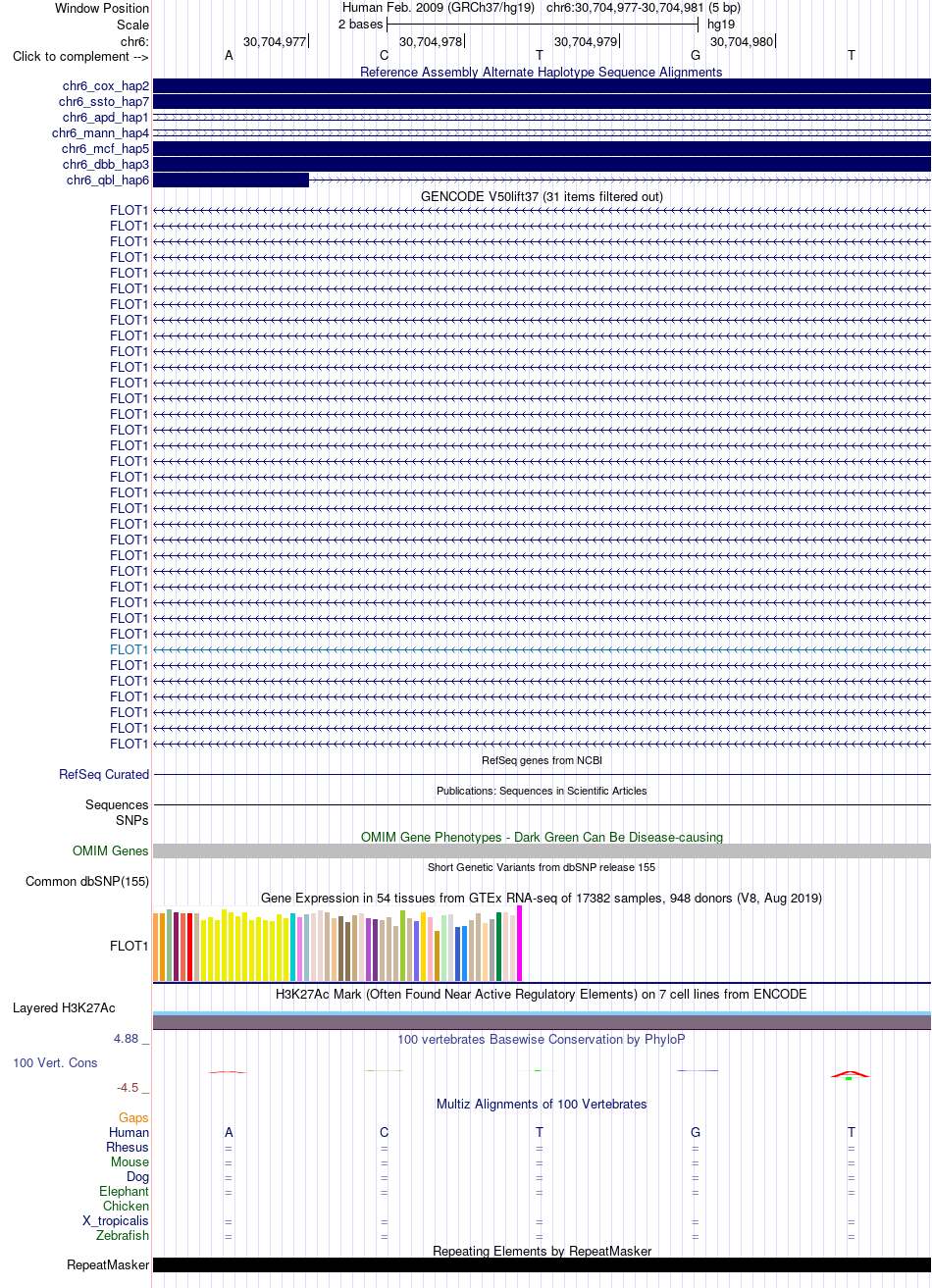This screenshot has height=1288, width=932.
Task: Select the OMIM Genes track label
Action: (x=111, y=851)
